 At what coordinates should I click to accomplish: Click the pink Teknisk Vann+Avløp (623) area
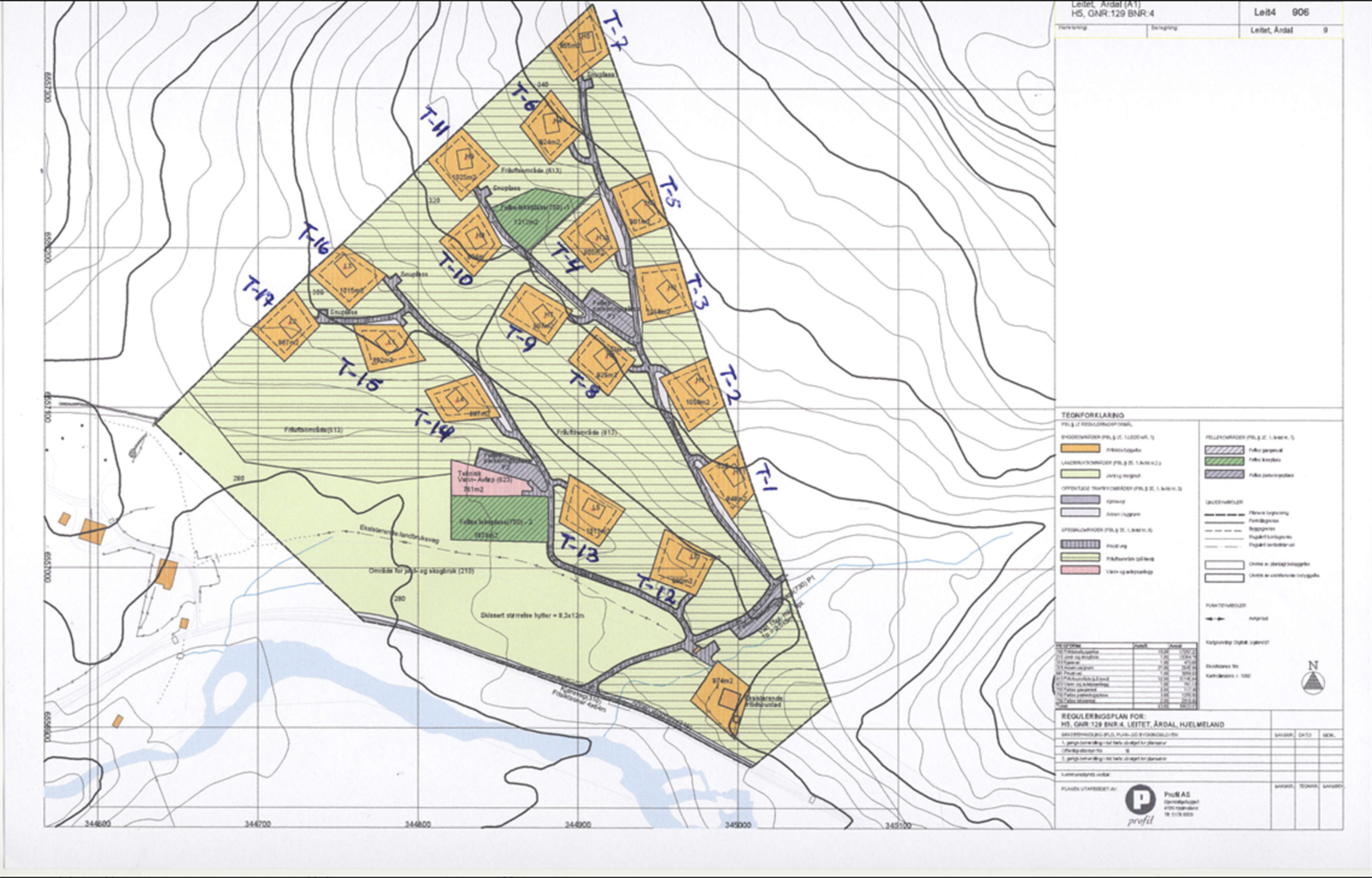click(x=490, y=478)
